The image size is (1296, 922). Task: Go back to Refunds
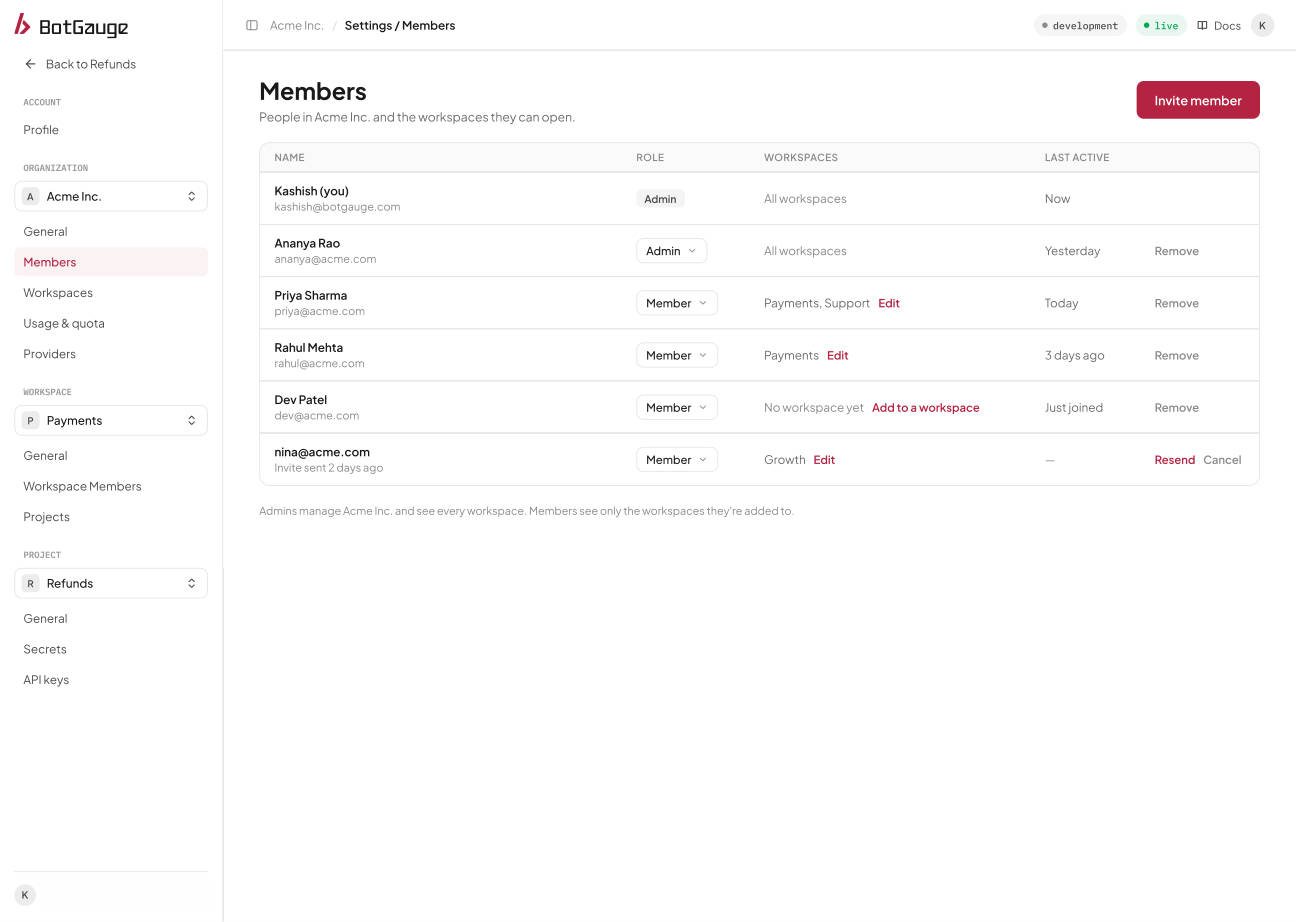[x=80, y=64]
